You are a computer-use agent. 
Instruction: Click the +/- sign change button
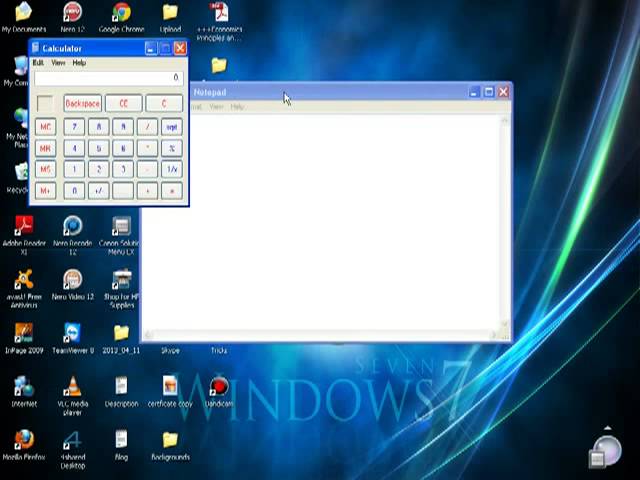pyautogui.click(x=99, y=191)
